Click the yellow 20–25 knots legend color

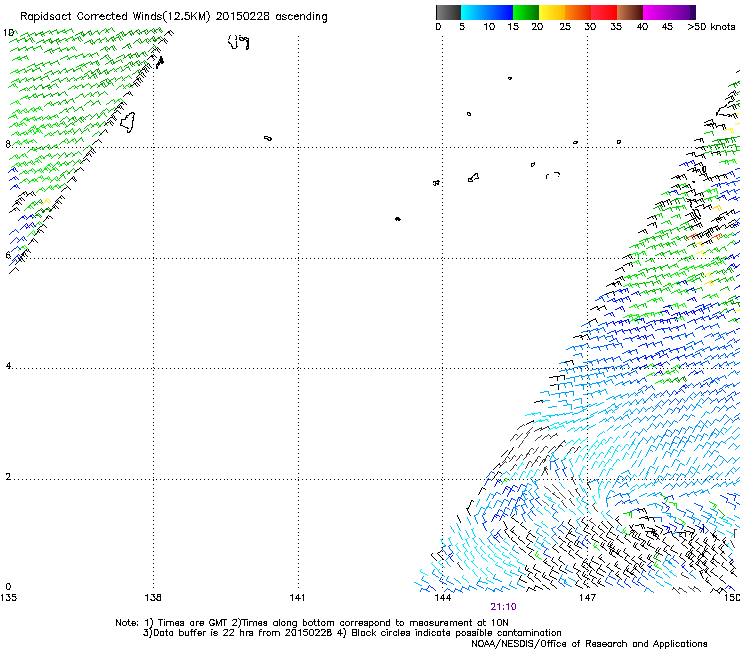[552, 12]
